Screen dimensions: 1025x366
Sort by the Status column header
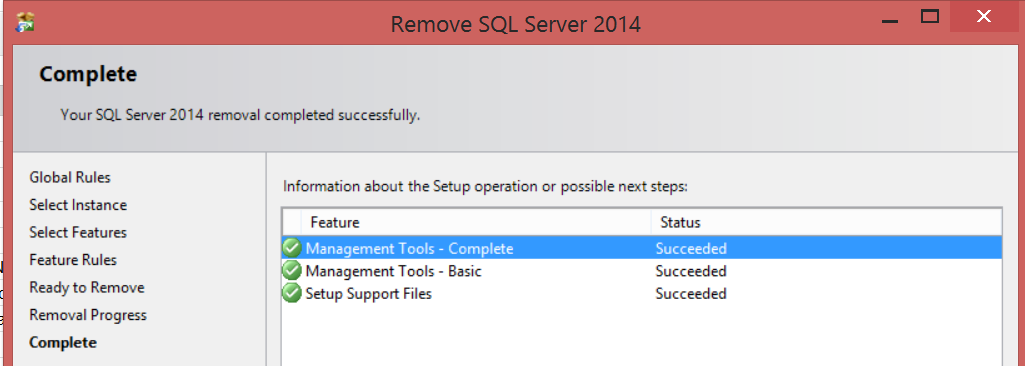pyautogui.click(x=826, y=222)
